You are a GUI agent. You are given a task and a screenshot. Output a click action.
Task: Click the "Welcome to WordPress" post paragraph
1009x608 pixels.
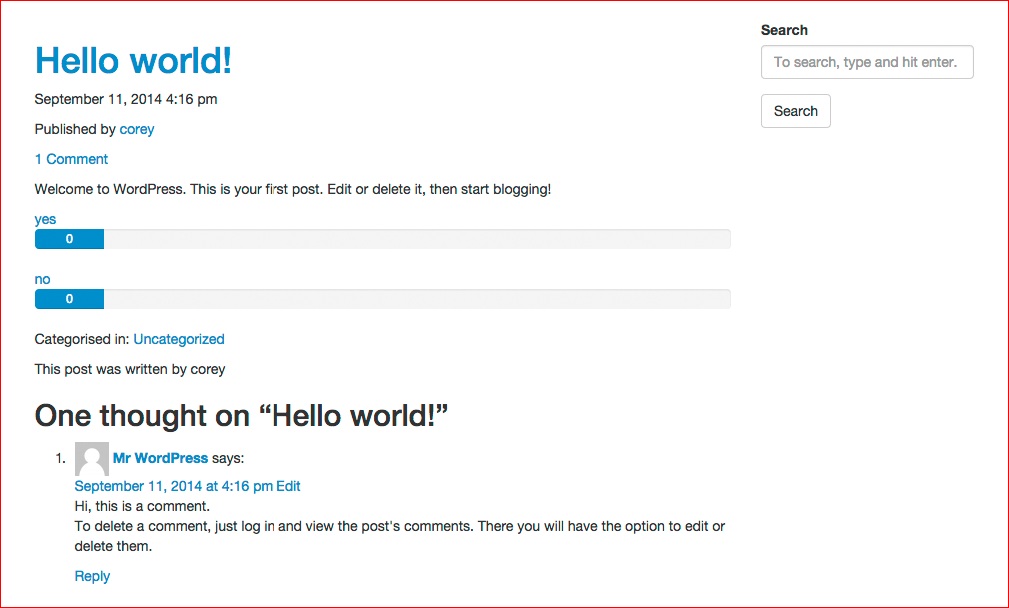click(x=293, y=189)
